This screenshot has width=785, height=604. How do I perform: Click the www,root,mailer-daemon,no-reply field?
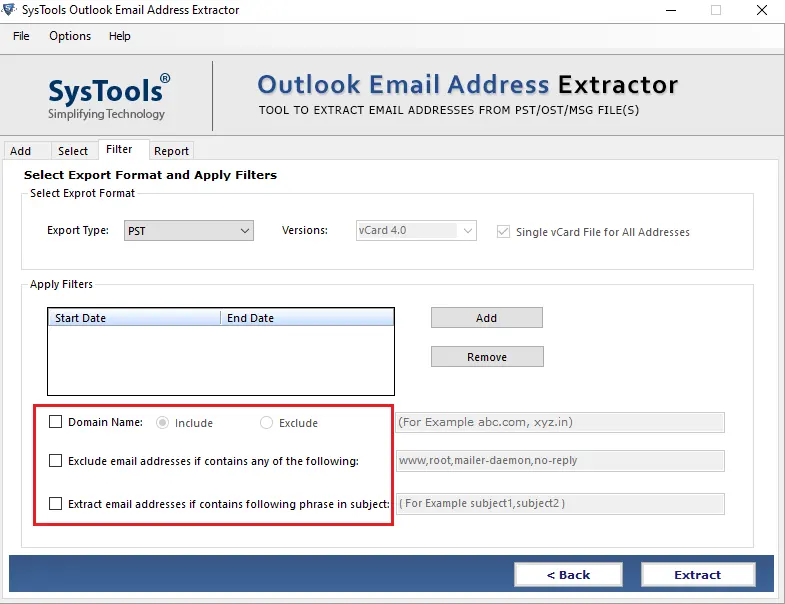(560, 461)
